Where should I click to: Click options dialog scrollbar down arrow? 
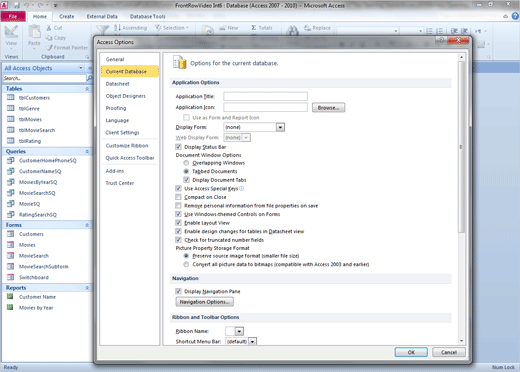click(461, 341)
